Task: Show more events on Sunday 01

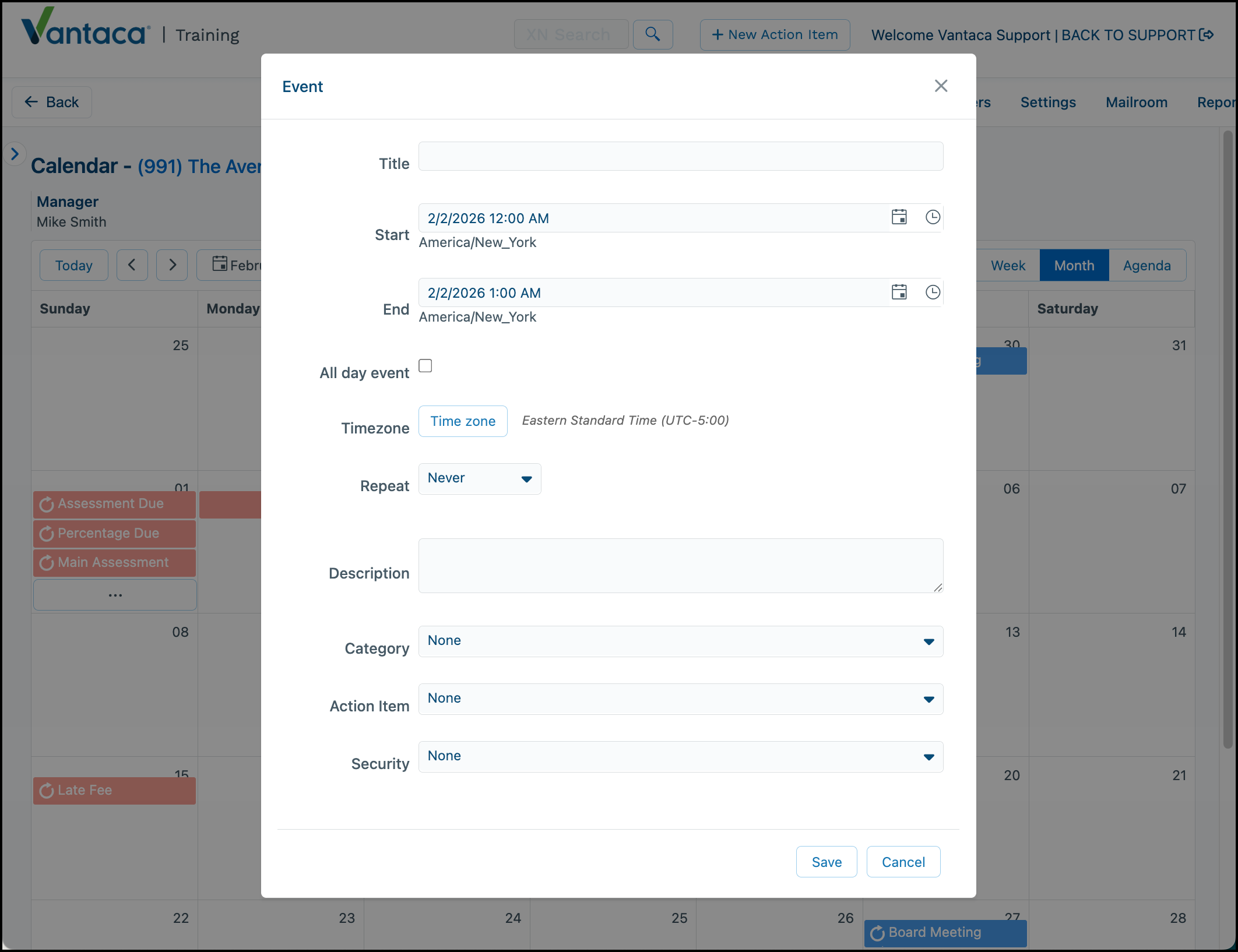Action: point(115,595)
